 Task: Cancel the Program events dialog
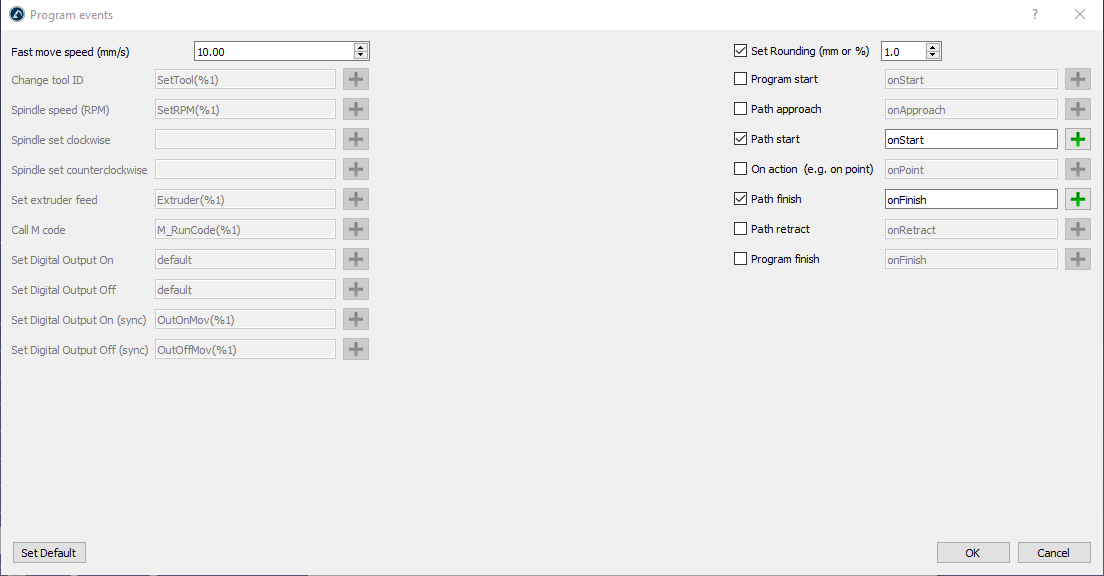[x=1054, y=553]
